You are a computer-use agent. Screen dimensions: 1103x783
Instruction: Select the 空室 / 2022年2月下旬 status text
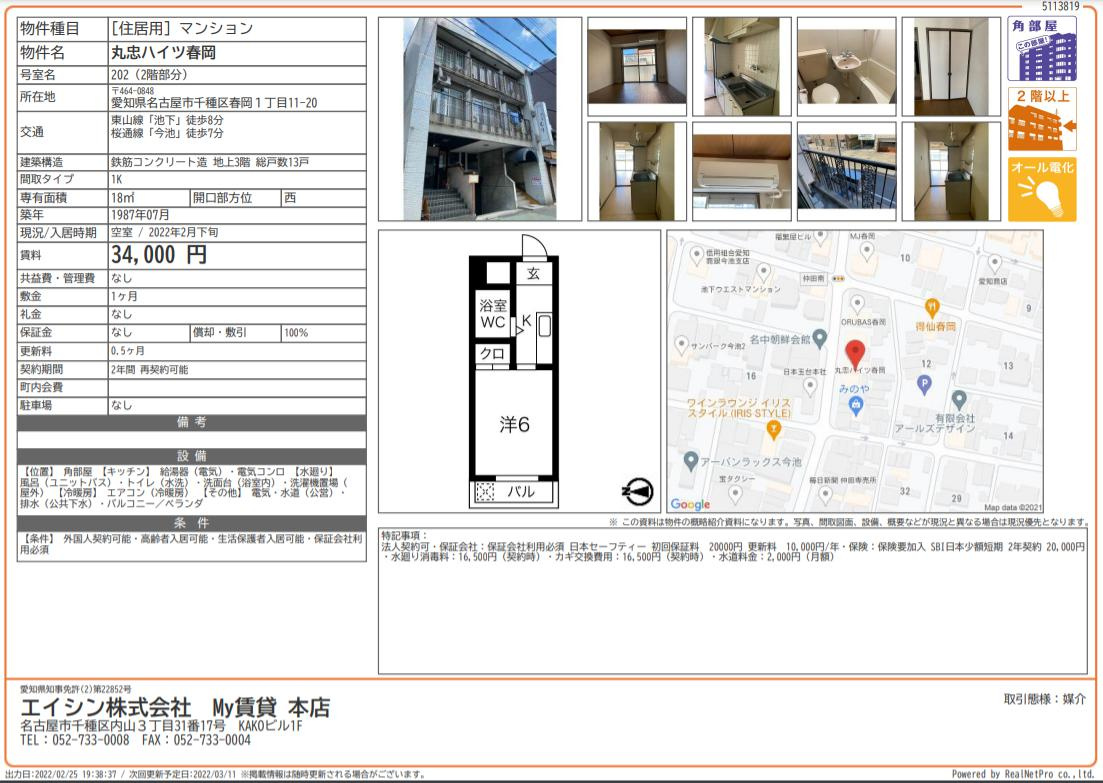[x=165, y=232]
